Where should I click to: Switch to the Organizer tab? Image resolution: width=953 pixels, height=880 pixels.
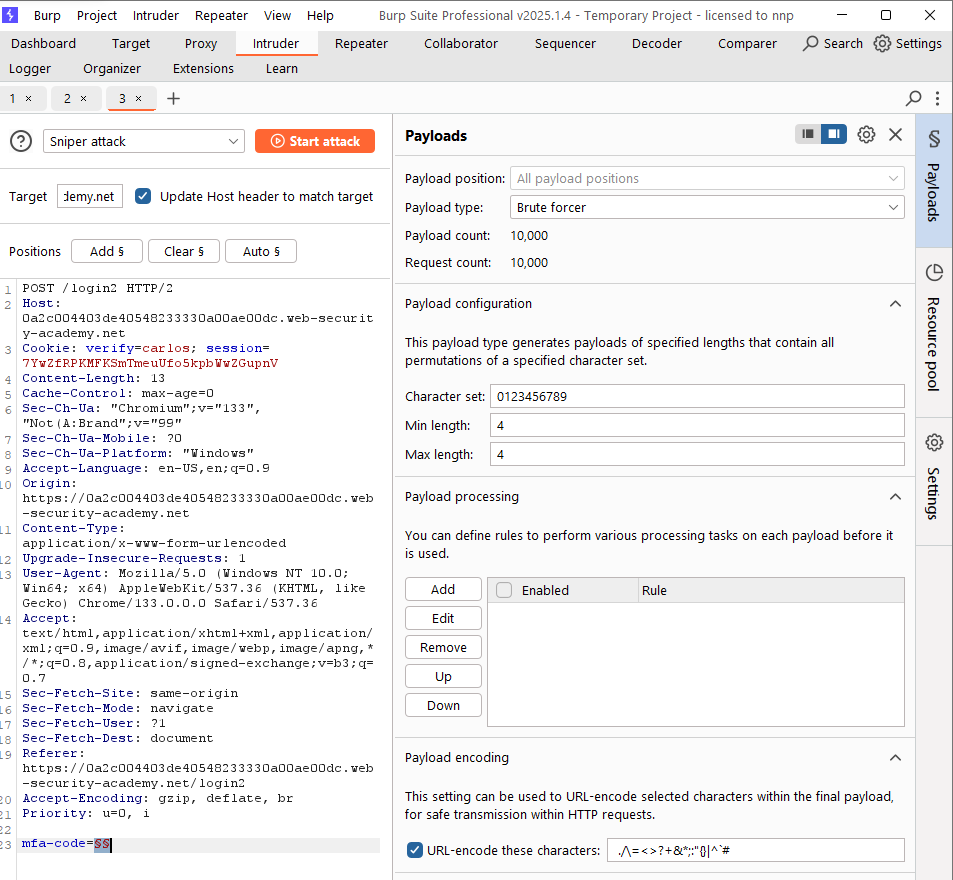click(112, 69)
